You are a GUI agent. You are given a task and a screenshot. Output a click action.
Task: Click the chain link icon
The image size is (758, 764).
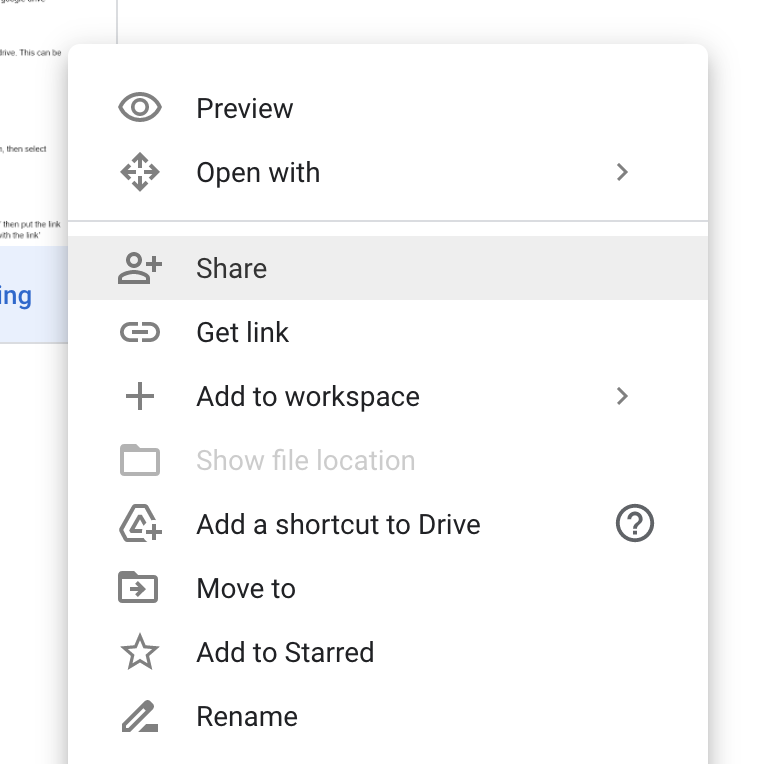(x=140, y=332)
